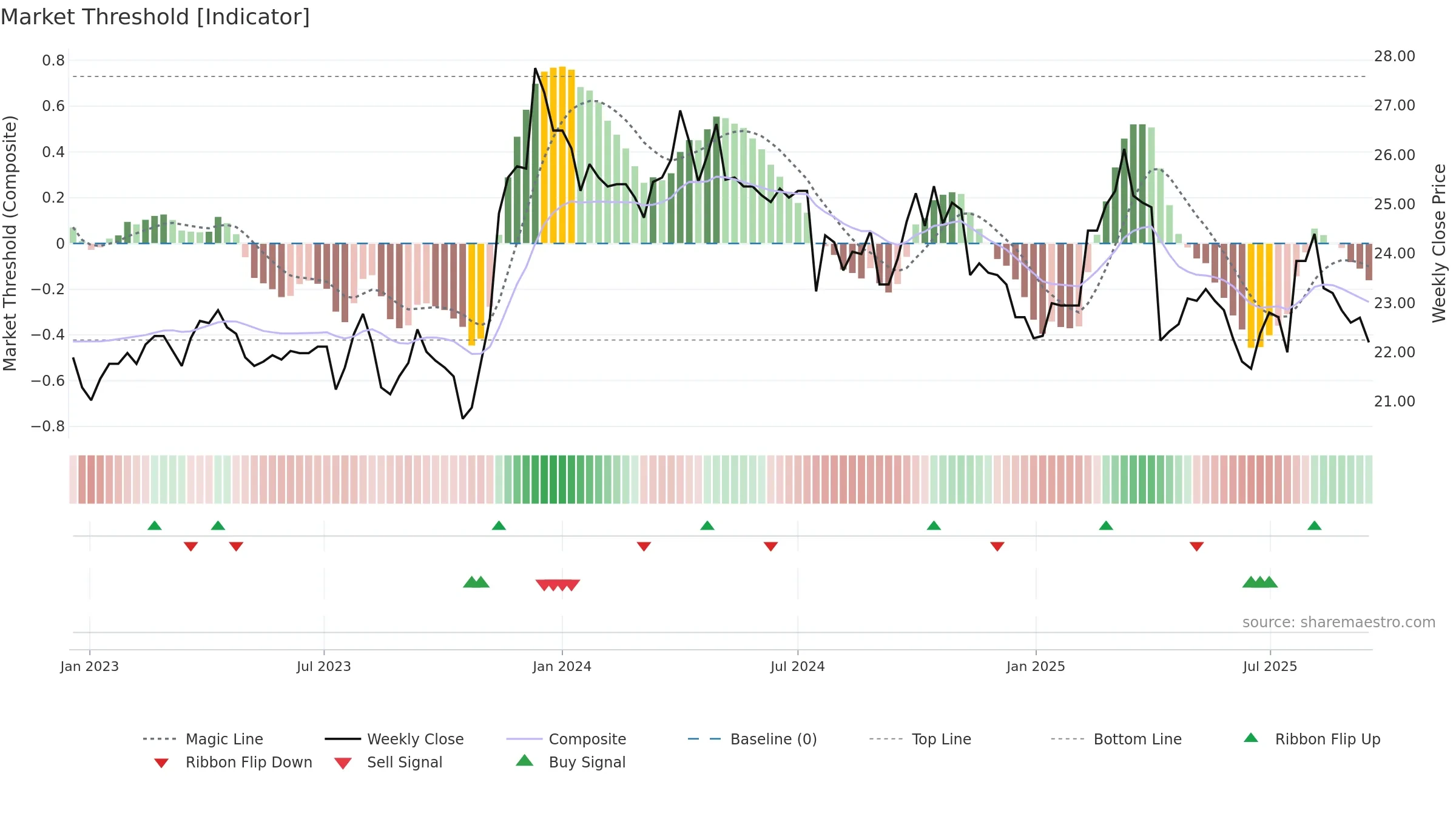Viewport: 1456px width, 819px height.
Task: Click the December 2024 ribbon flip down triangle
Action: [x=997, y=547]
